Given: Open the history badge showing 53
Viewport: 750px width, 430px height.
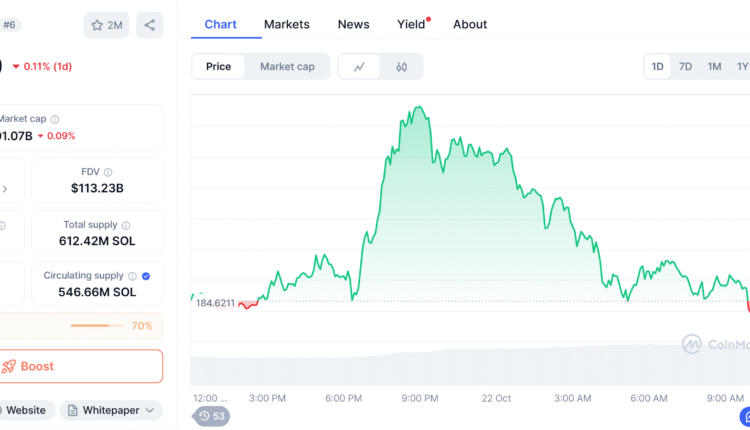Looking at the screenshot, I should (x=212, y=415).
